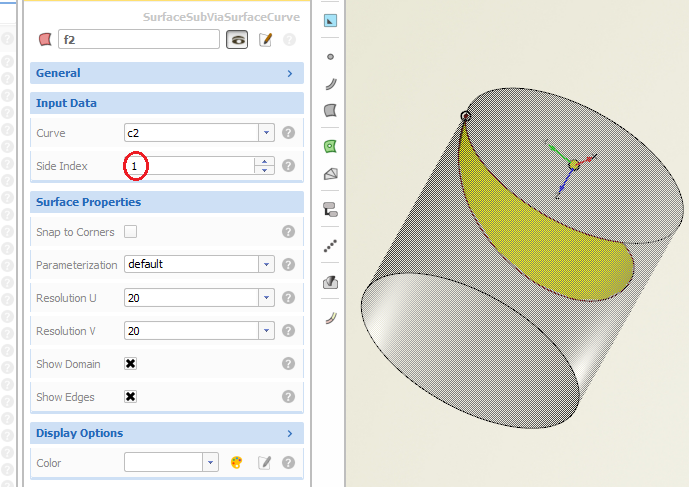Select the curve creation tool
The width and height of the screenshot is (689, 487).
331,84
